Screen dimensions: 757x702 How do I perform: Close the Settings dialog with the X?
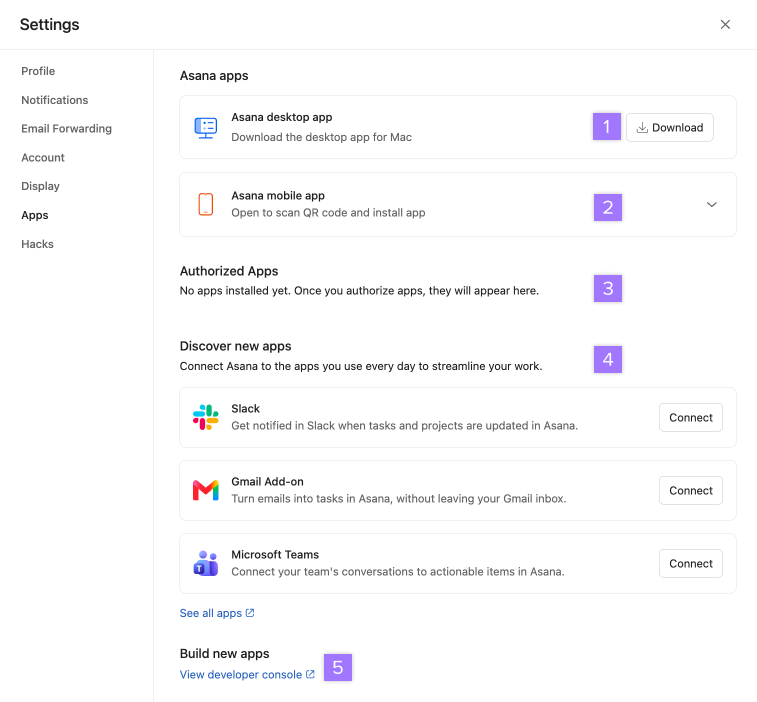725,25
